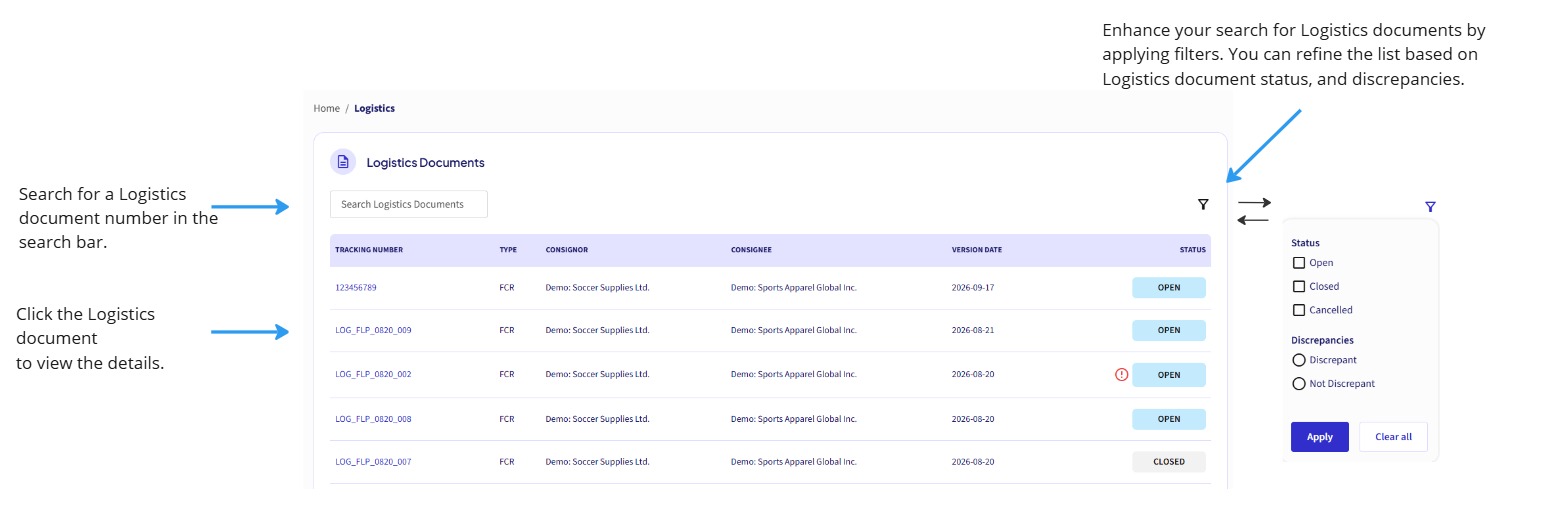Click the black filter funnel icon
The width and height of the screenshot is (1551, 521).
1203,204
